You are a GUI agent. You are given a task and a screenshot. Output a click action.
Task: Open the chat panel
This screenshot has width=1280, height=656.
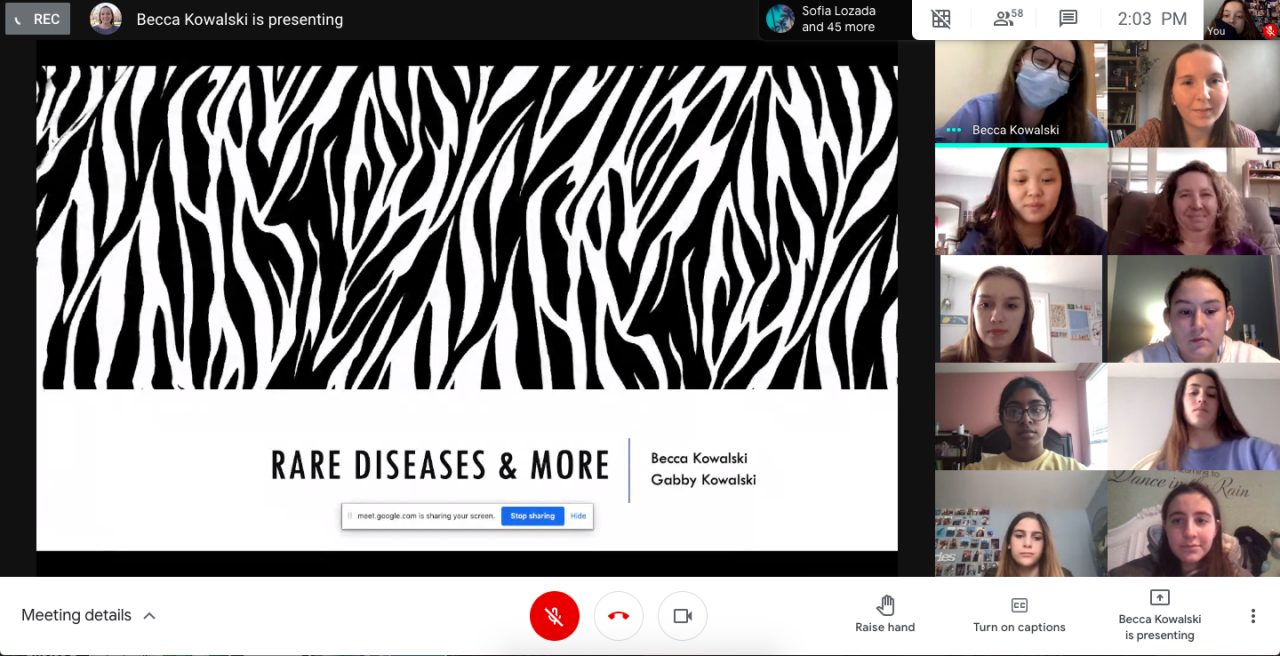(x=1068, y=19)
